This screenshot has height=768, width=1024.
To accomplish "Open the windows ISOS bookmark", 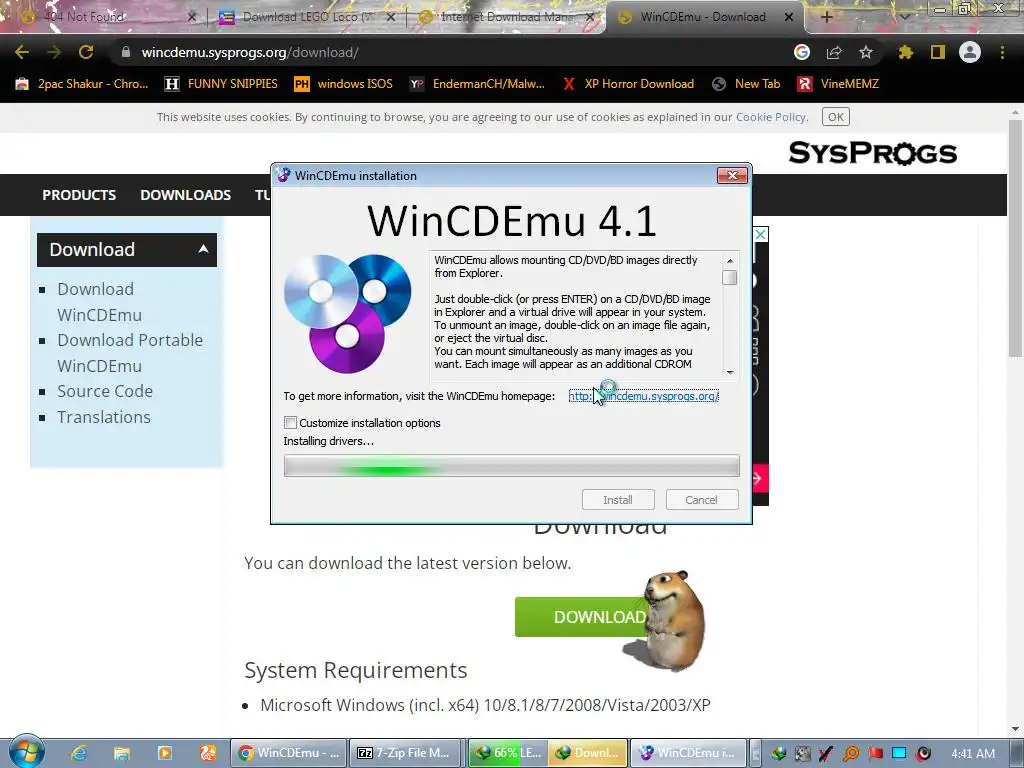I will tap(344, 84).
